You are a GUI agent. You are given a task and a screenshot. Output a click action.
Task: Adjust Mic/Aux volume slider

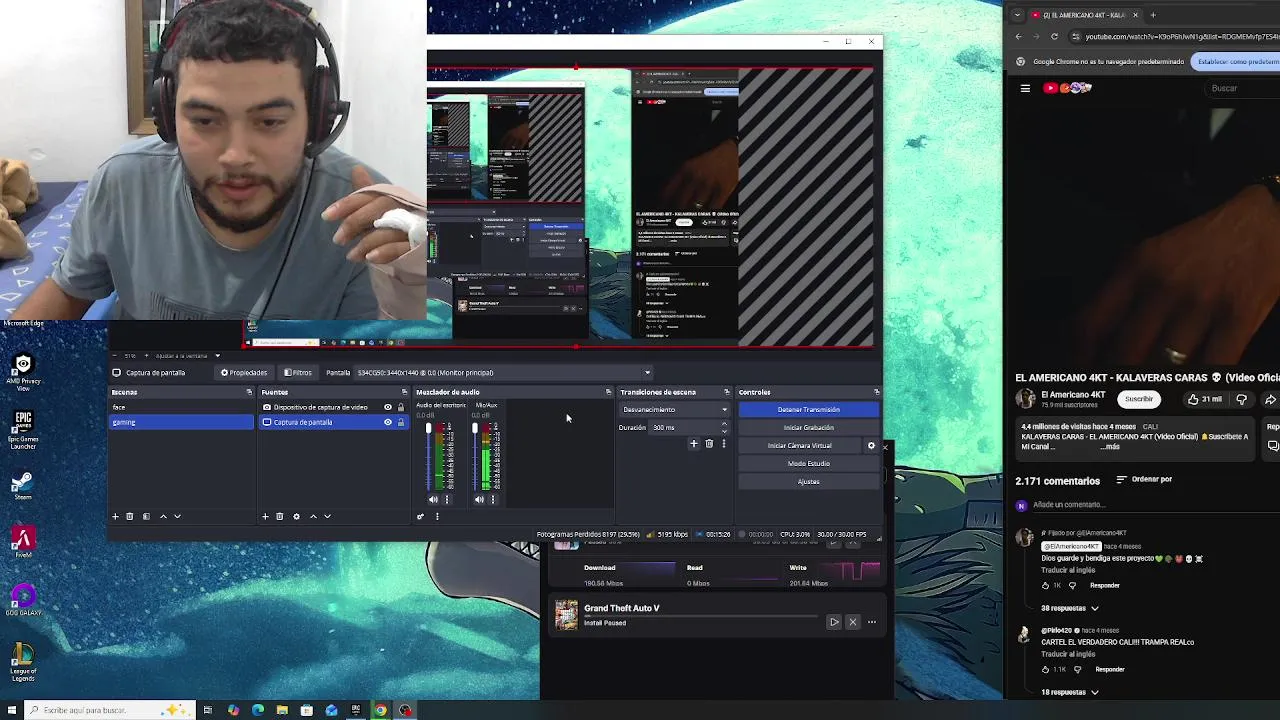click(x=475, y=457)
